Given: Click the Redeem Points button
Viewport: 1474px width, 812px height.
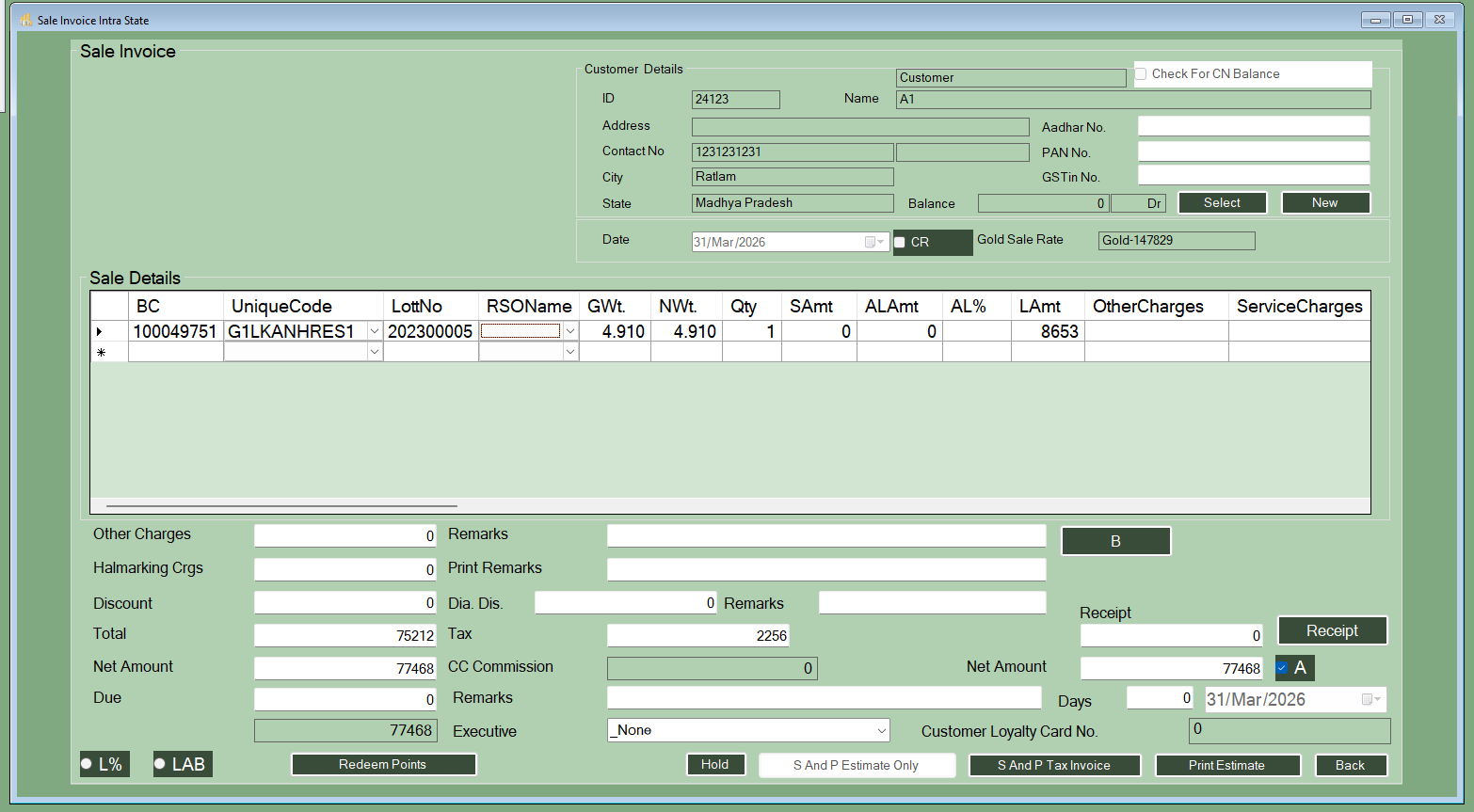Looking at the screenshot, I should click(x=383, y=764).
